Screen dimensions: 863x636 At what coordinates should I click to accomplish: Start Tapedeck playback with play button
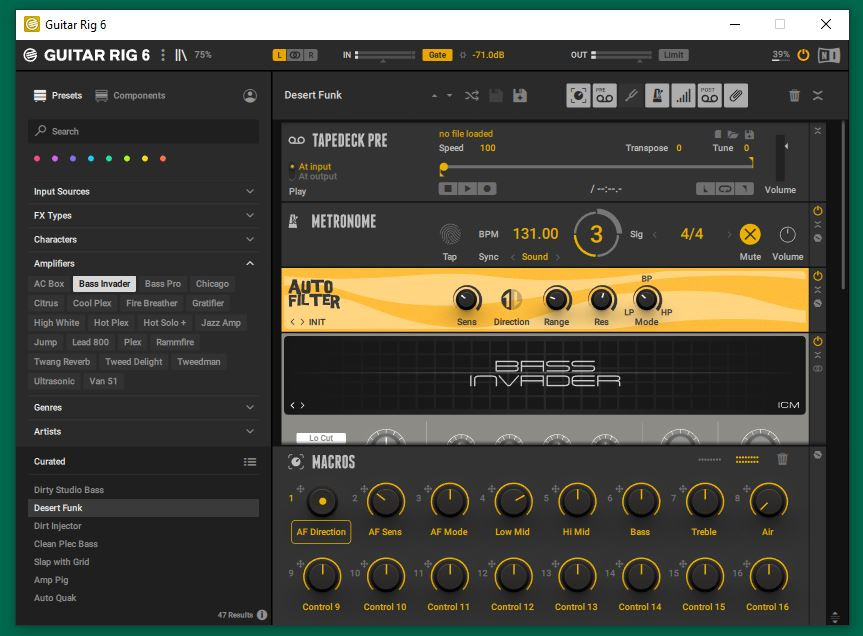[467, 189]
